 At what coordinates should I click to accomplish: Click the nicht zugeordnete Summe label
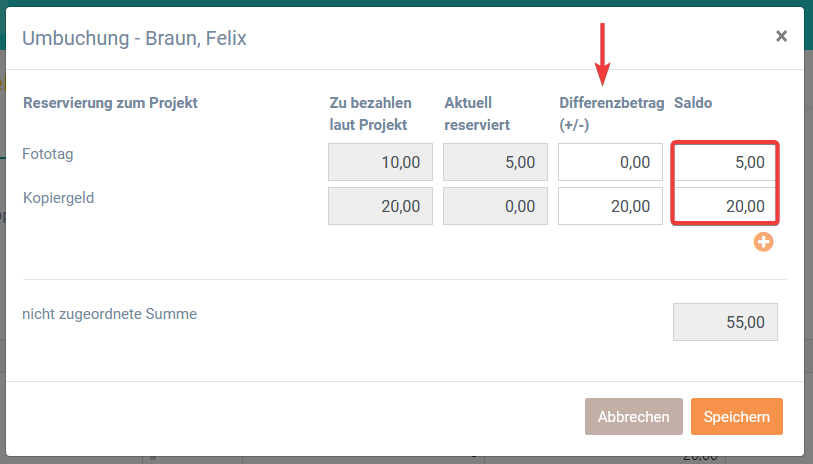(109, 314)
